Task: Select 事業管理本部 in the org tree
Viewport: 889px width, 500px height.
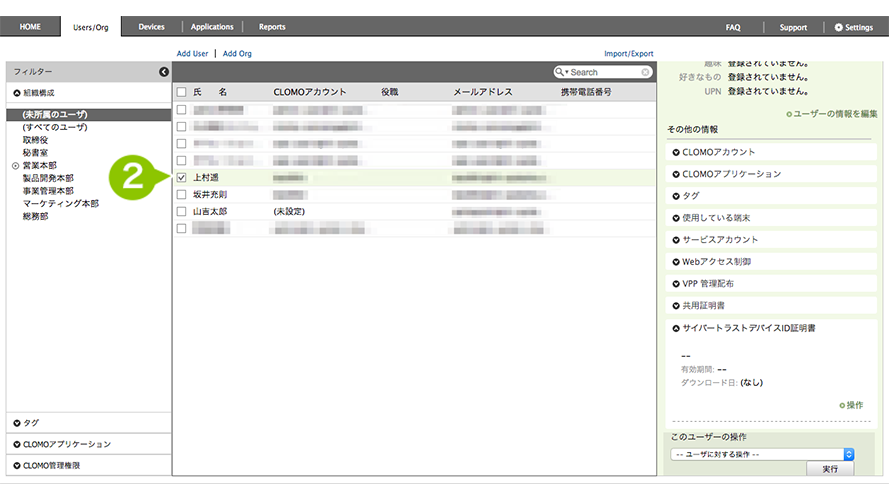Action: [x=48, y=191]
